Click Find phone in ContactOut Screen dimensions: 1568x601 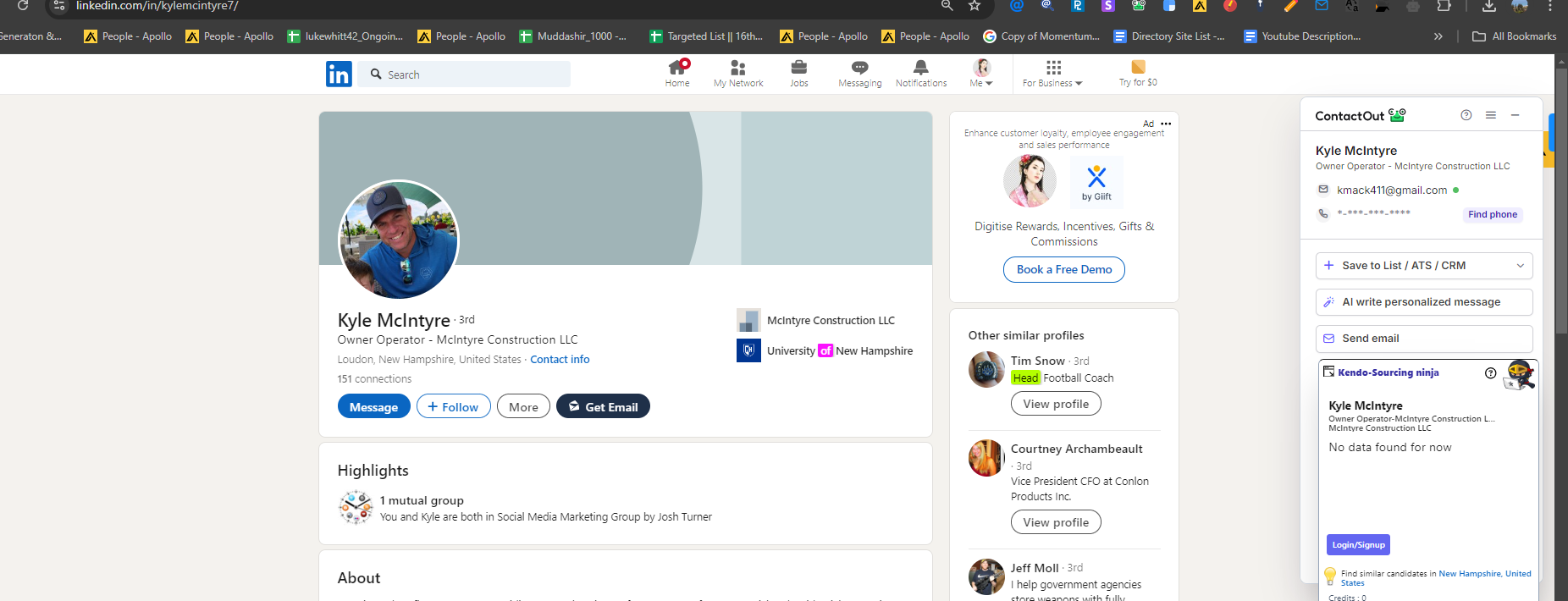(1492, 215)
